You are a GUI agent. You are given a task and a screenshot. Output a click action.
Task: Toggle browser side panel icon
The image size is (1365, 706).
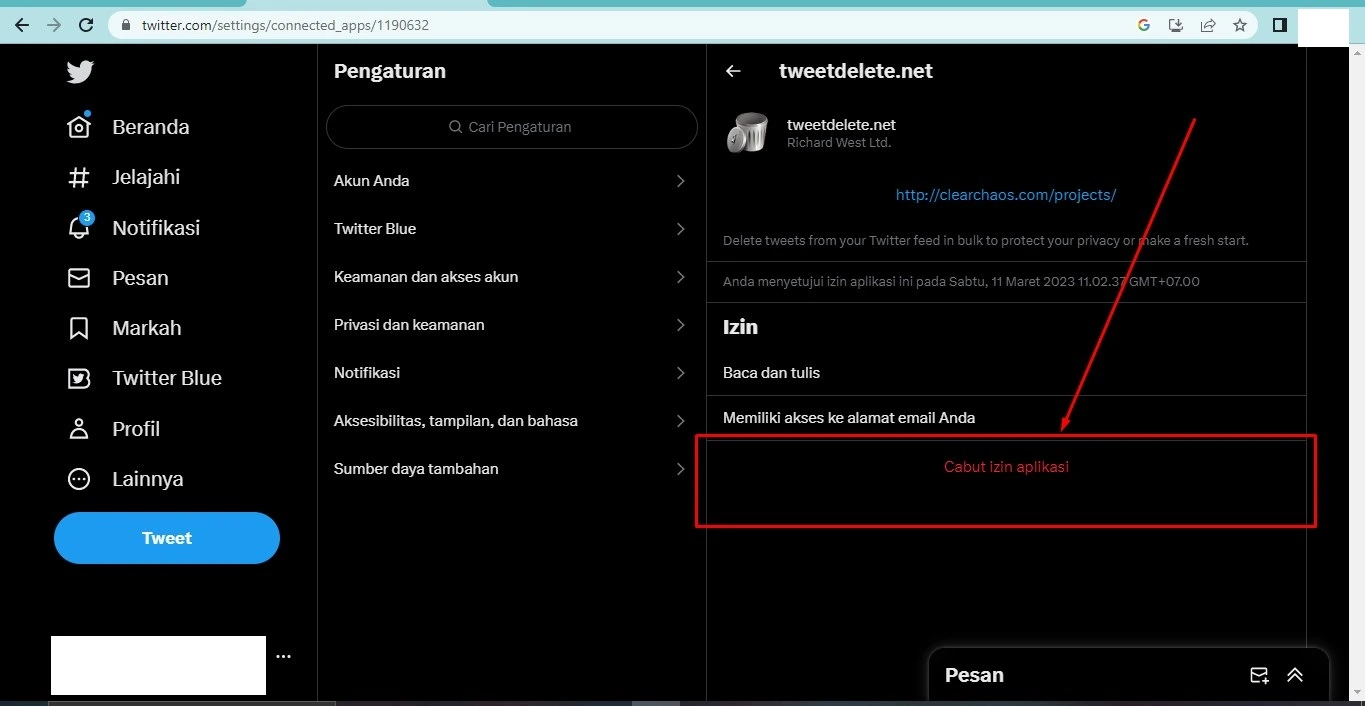(1280, 25)
